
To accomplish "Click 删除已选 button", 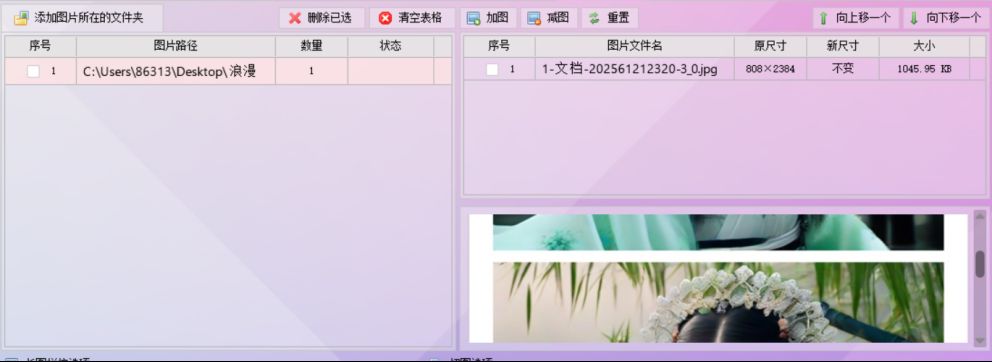I will pos(322,18).
